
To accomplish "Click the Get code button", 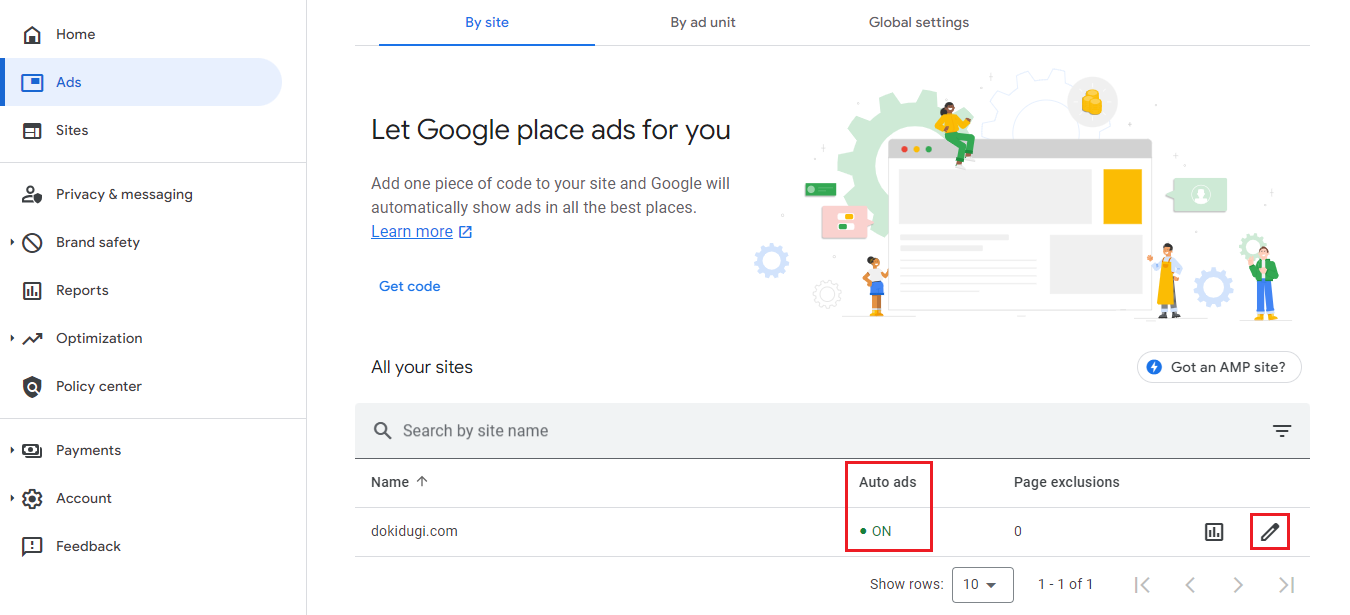I will pyautogui.click(x=410, y=287).
